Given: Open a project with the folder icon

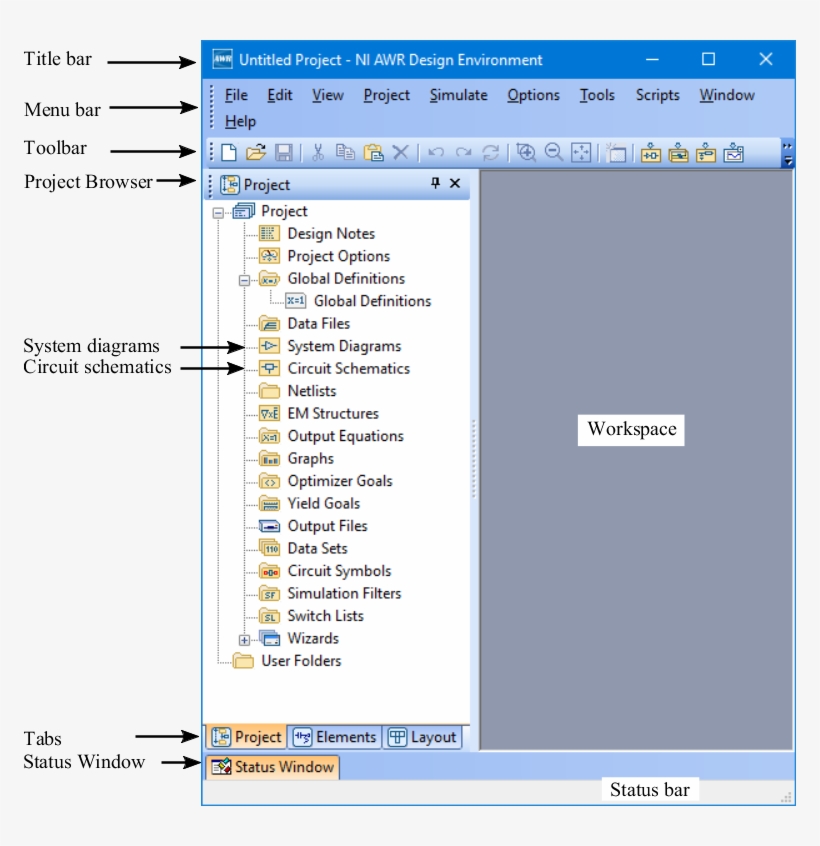Looking at the screenshot, I should [256, 153].
